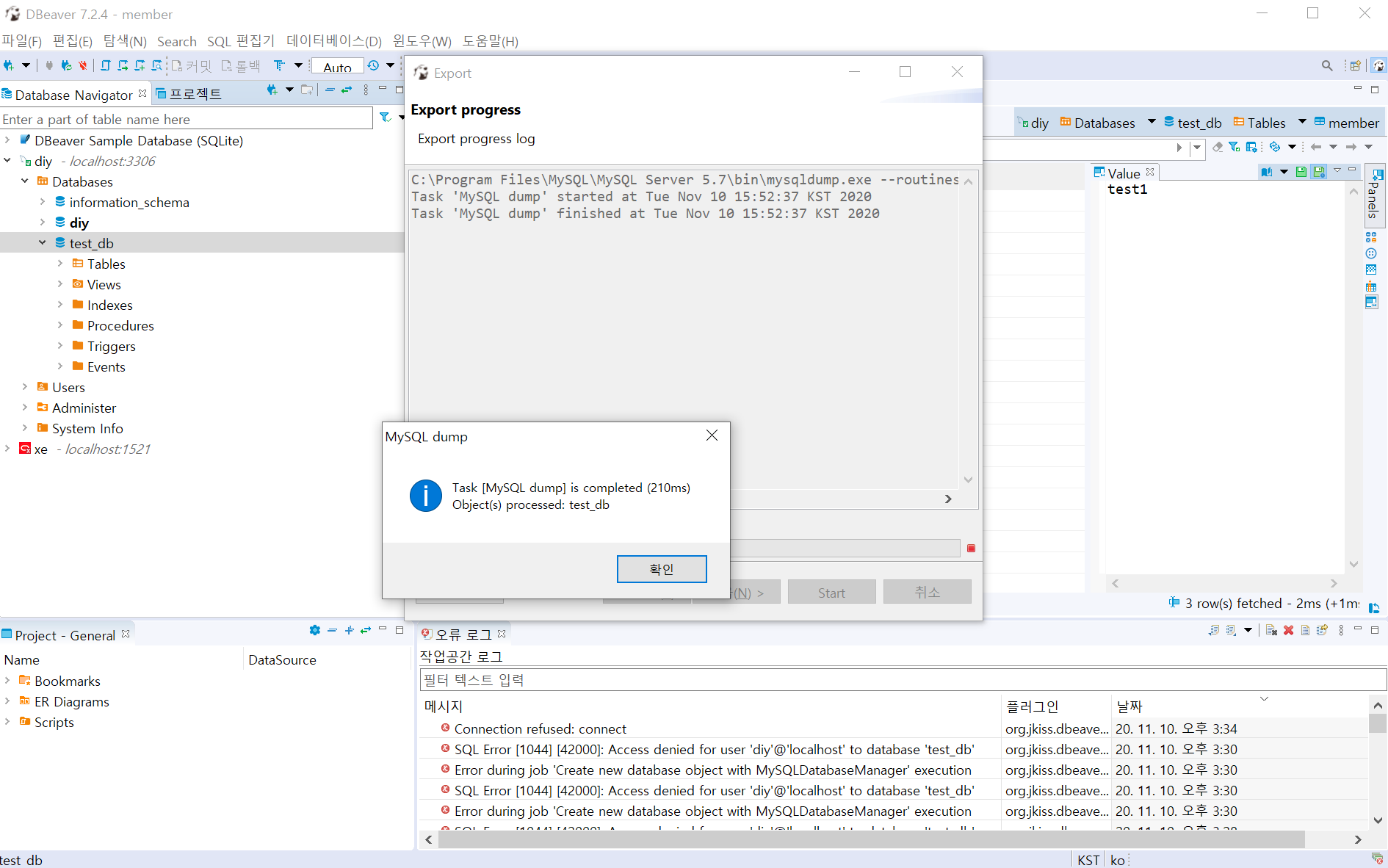Select the Procedures folder in navigator

[120, 325]
